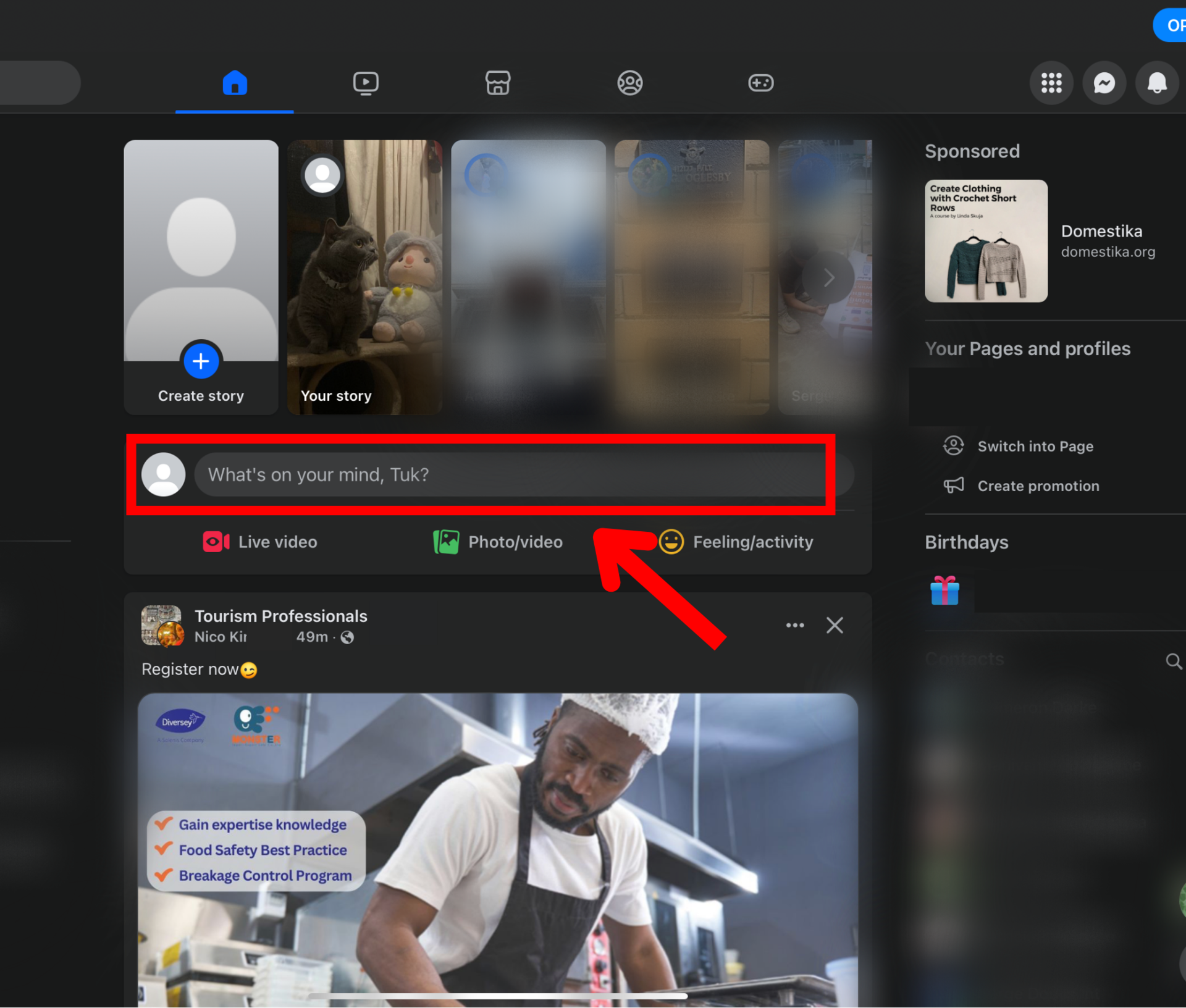Hide the Tourism Professionals post
1186x1008 pixels.
(835, 625)
